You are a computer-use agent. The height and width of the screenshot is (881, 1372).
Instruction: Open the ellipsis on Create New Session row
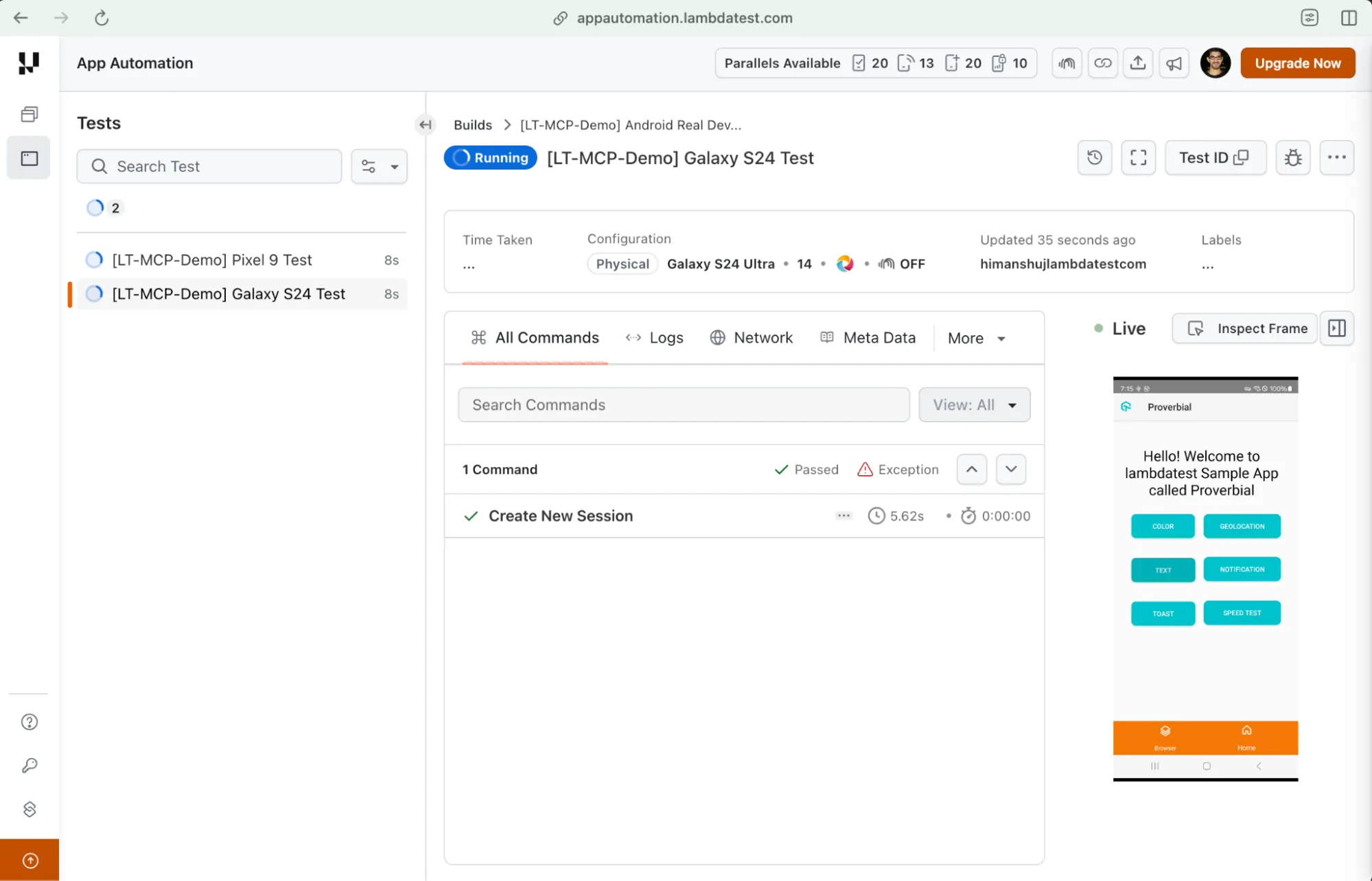[844, 516]
